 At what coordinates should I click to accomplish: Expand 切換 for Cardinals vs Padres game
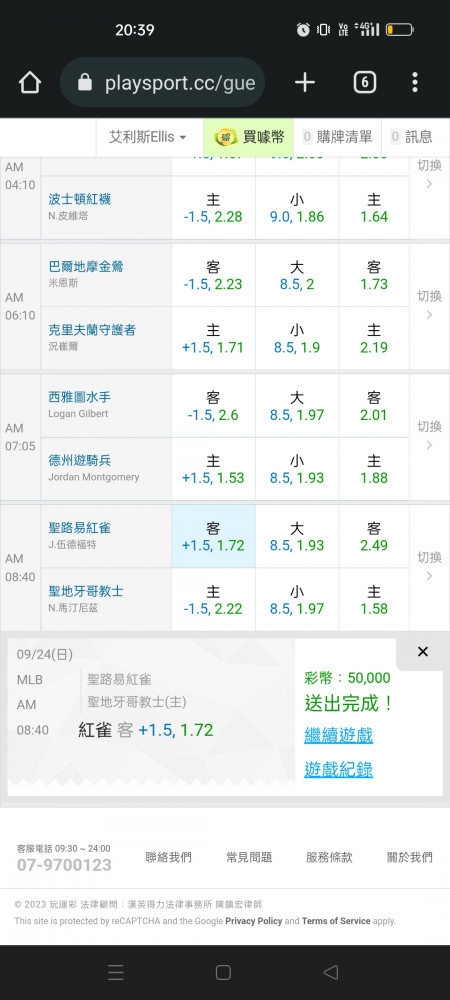pos(429,566)
